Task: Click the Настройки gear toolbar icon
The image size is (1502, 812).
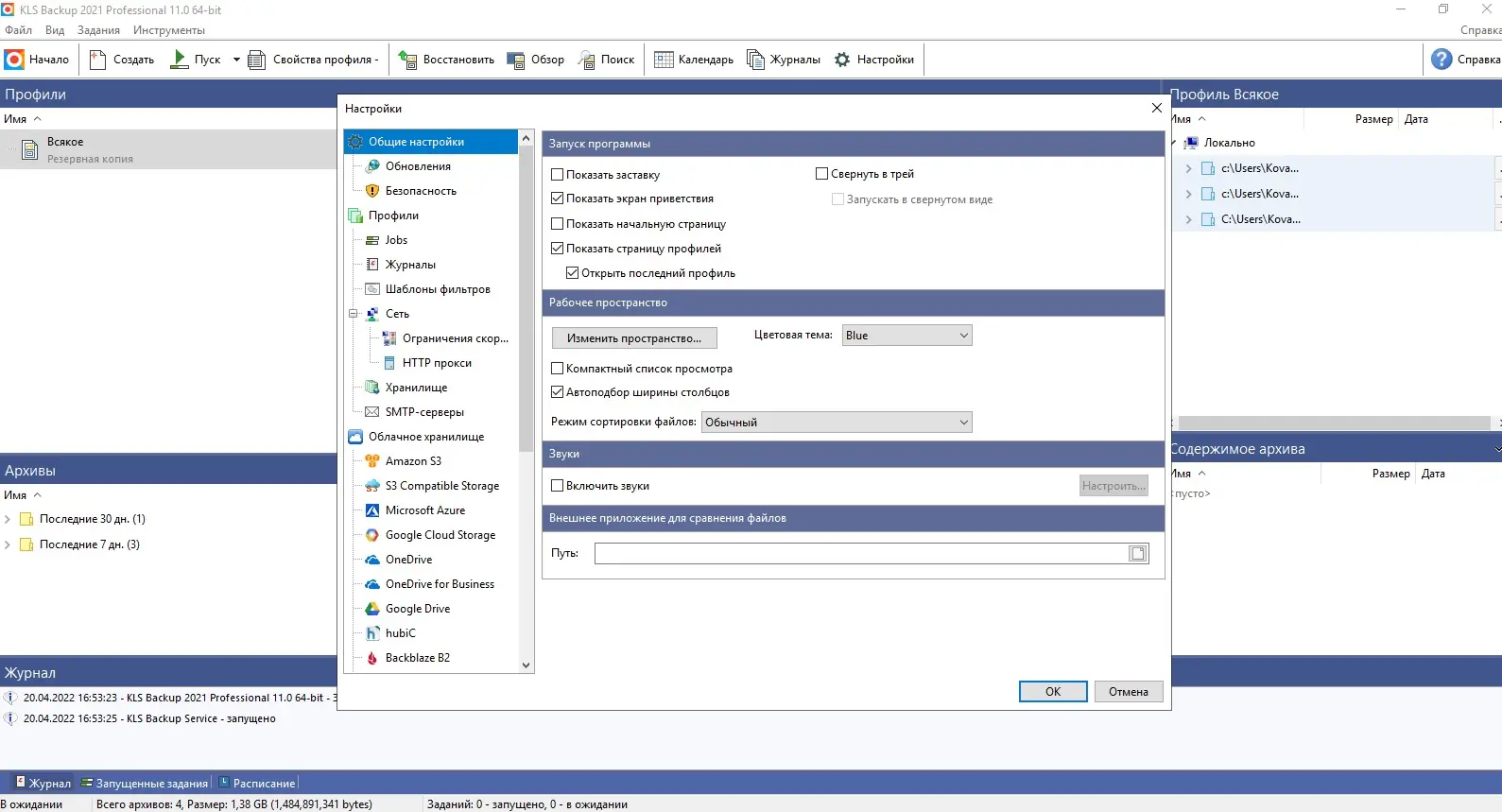Action: [x=842, y=60]
